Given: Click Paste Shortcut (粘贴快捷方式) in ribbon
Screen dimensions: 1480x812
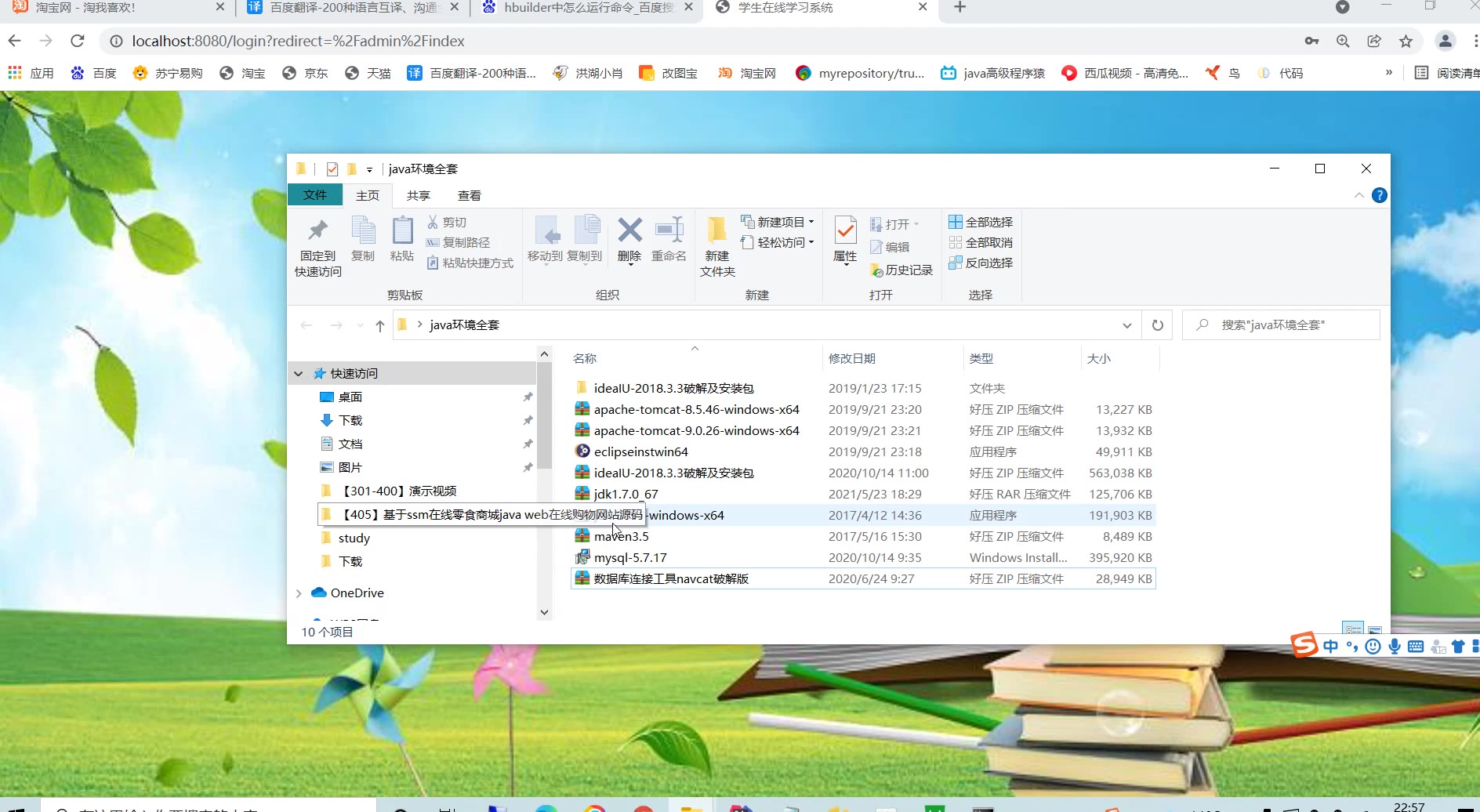Looking at the screenshot, I should 470,263.
